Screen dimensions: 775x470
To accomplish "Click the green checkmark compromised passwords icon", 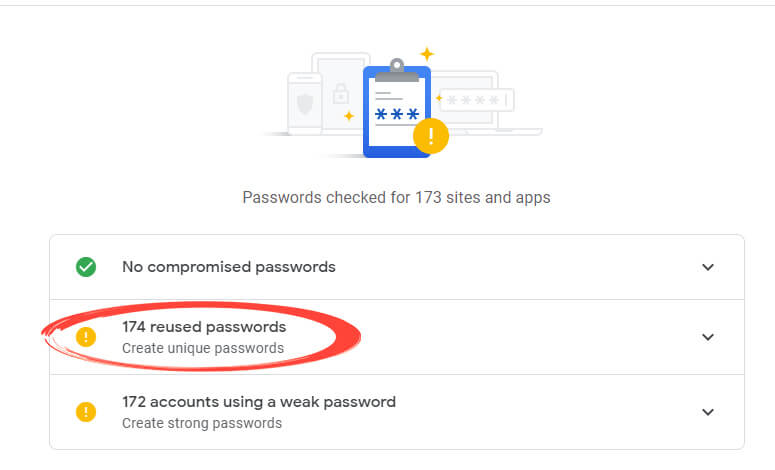I will 86,267.
